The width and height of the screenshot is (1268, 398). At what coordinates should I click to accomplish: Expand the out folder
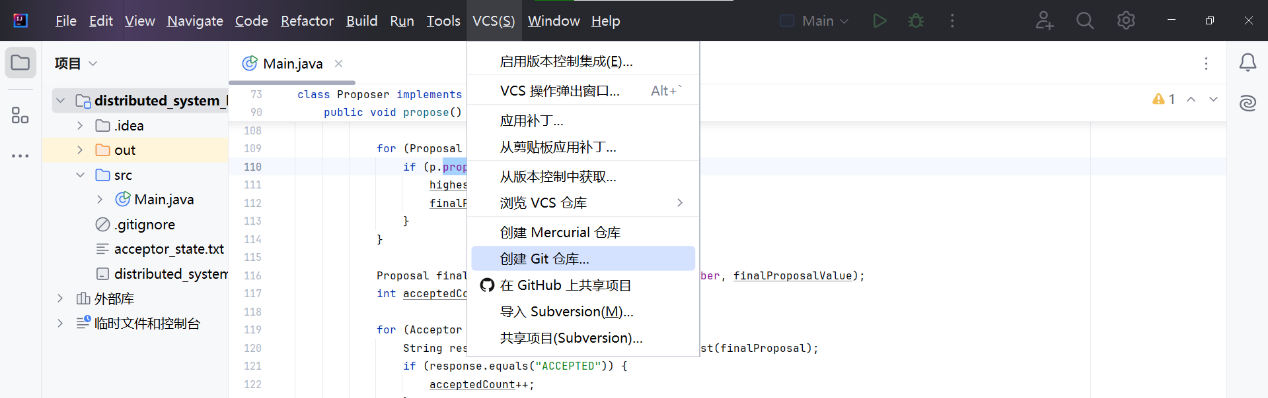(x=81, y=150)
